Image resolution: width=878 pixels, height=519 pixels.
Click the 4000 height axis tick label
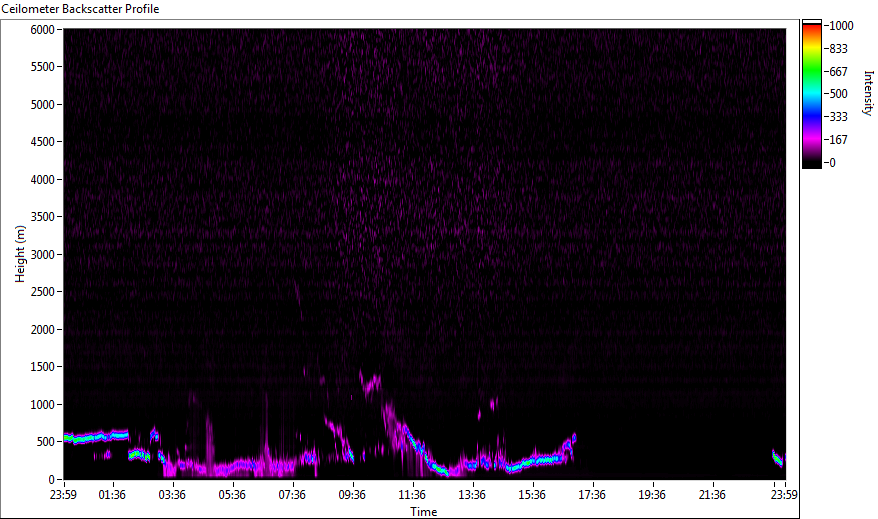pyautogui.click(x=43, y=180)
